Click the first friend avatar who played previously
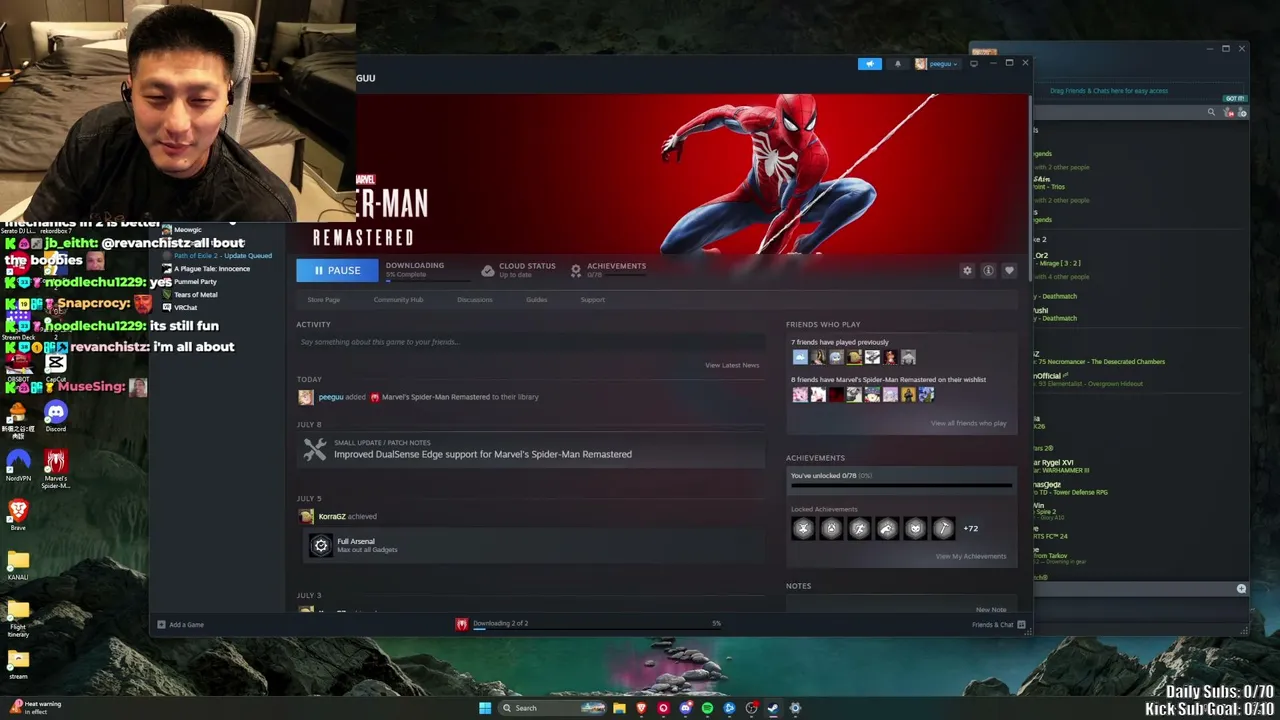Viewport: 1280px width, 720px height. 800,357
